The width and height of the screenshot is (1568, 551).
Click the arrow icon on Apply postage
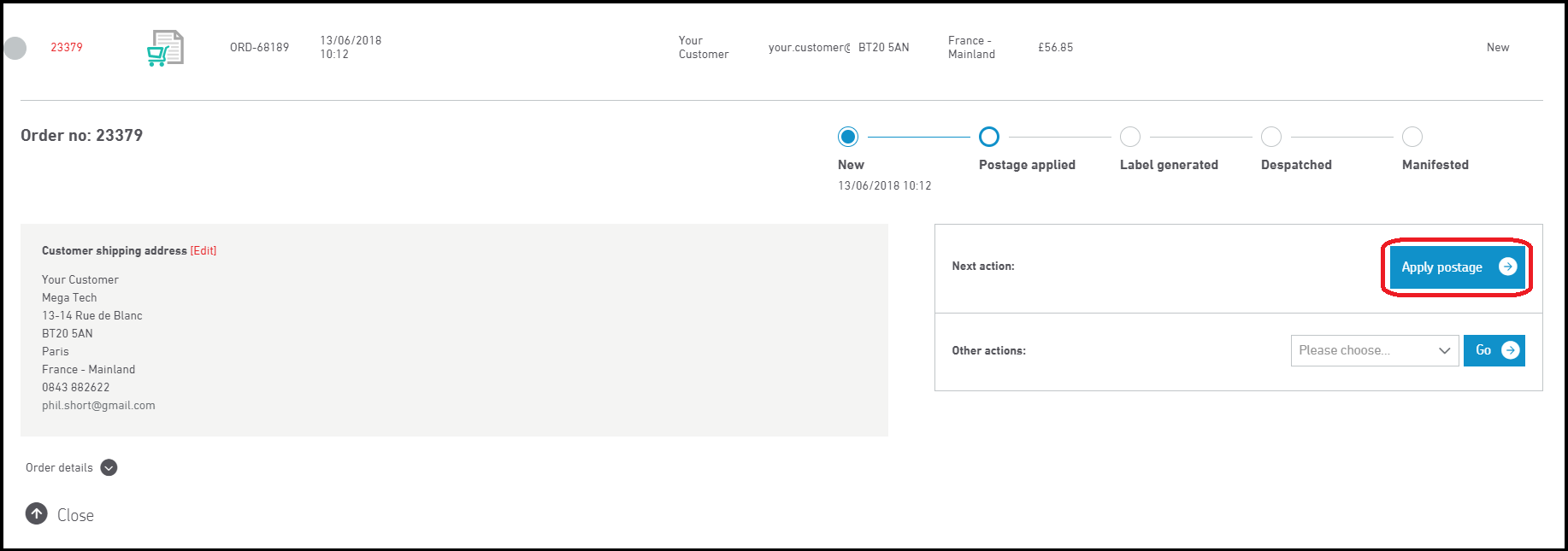(x=1507, y=267)
